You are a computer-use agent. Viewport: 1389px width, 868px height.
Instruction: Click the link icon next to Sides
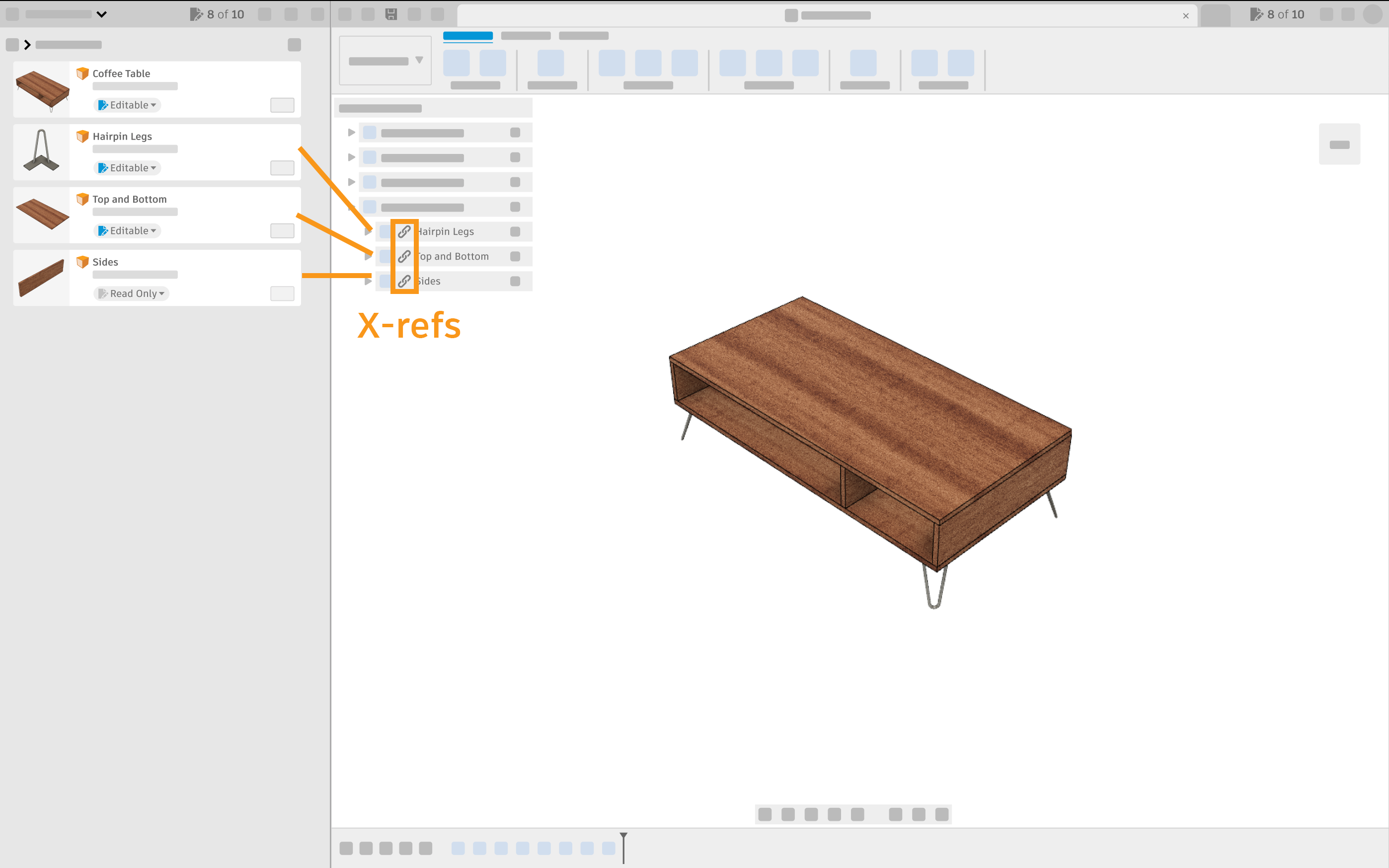(x=404, y=281)
